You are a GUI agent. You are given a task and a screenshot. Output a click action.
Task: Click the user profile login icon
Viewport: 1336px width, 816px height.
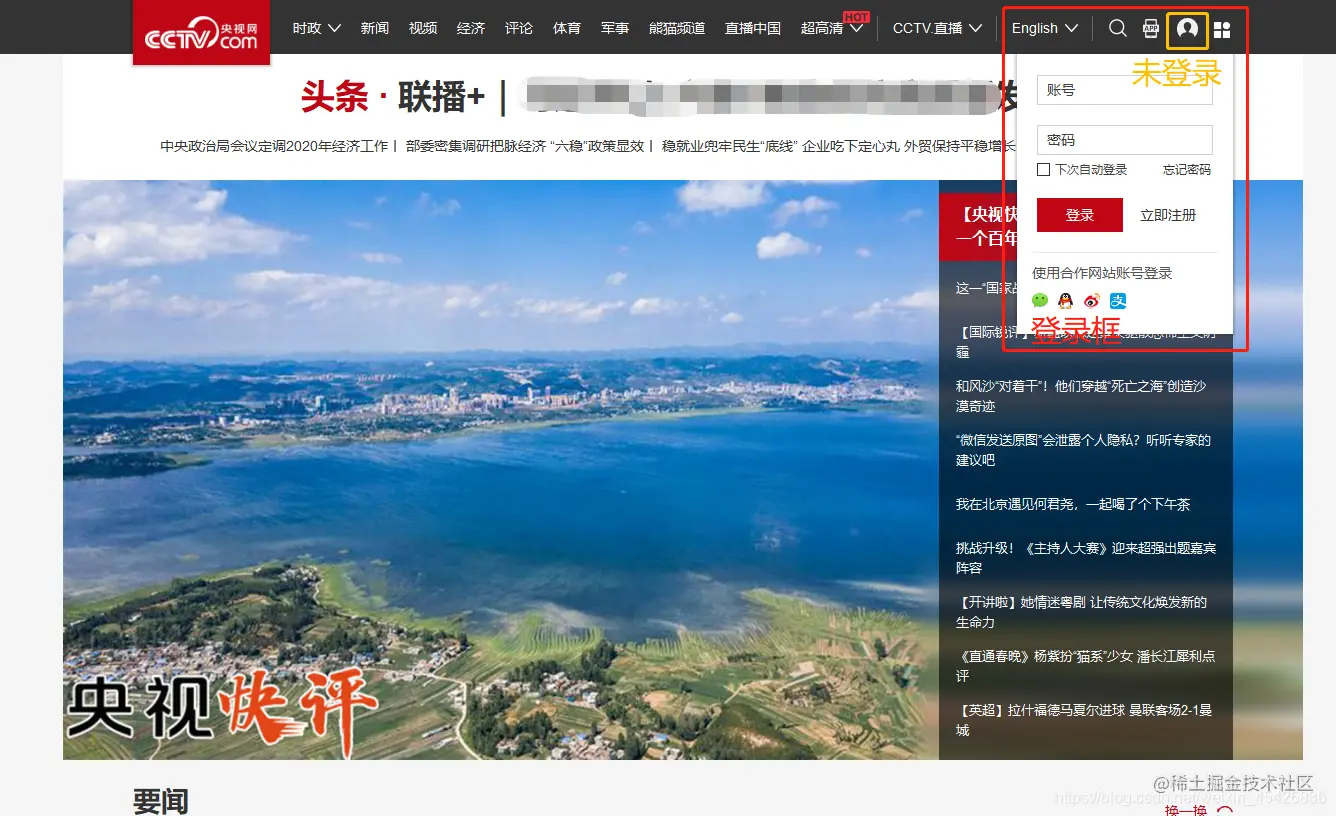pyautogui.click(x=1187, y=28)
